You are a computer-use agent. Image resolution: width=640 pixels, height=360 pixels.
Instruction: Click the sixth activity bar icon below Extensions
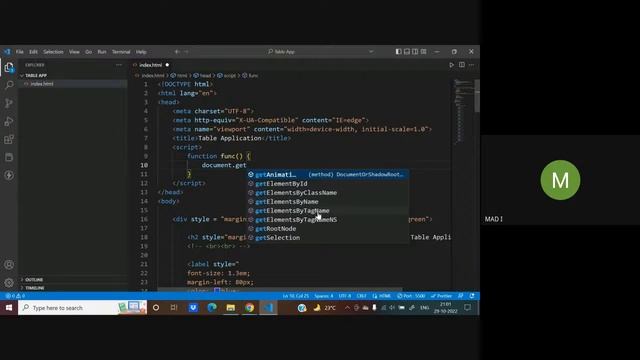tap(9, 157)
